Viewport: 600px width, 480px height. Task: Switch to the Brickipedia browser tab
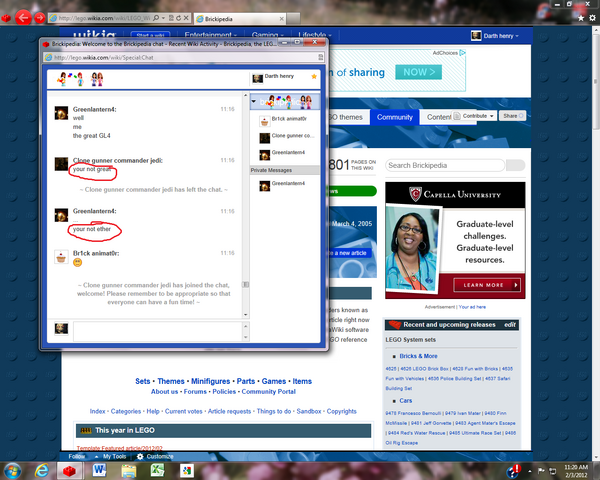[240, 19]
